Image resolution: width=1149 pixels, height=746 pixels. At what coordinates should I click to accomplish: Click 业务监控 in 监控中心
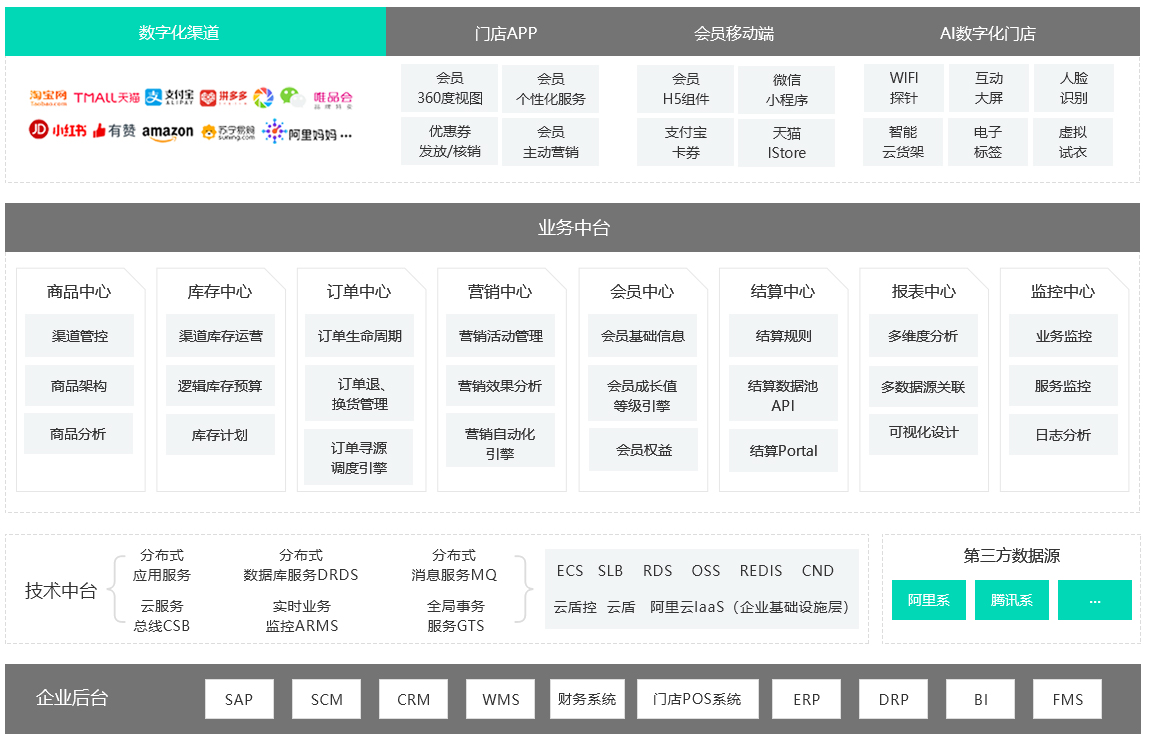coord(1063,336)
